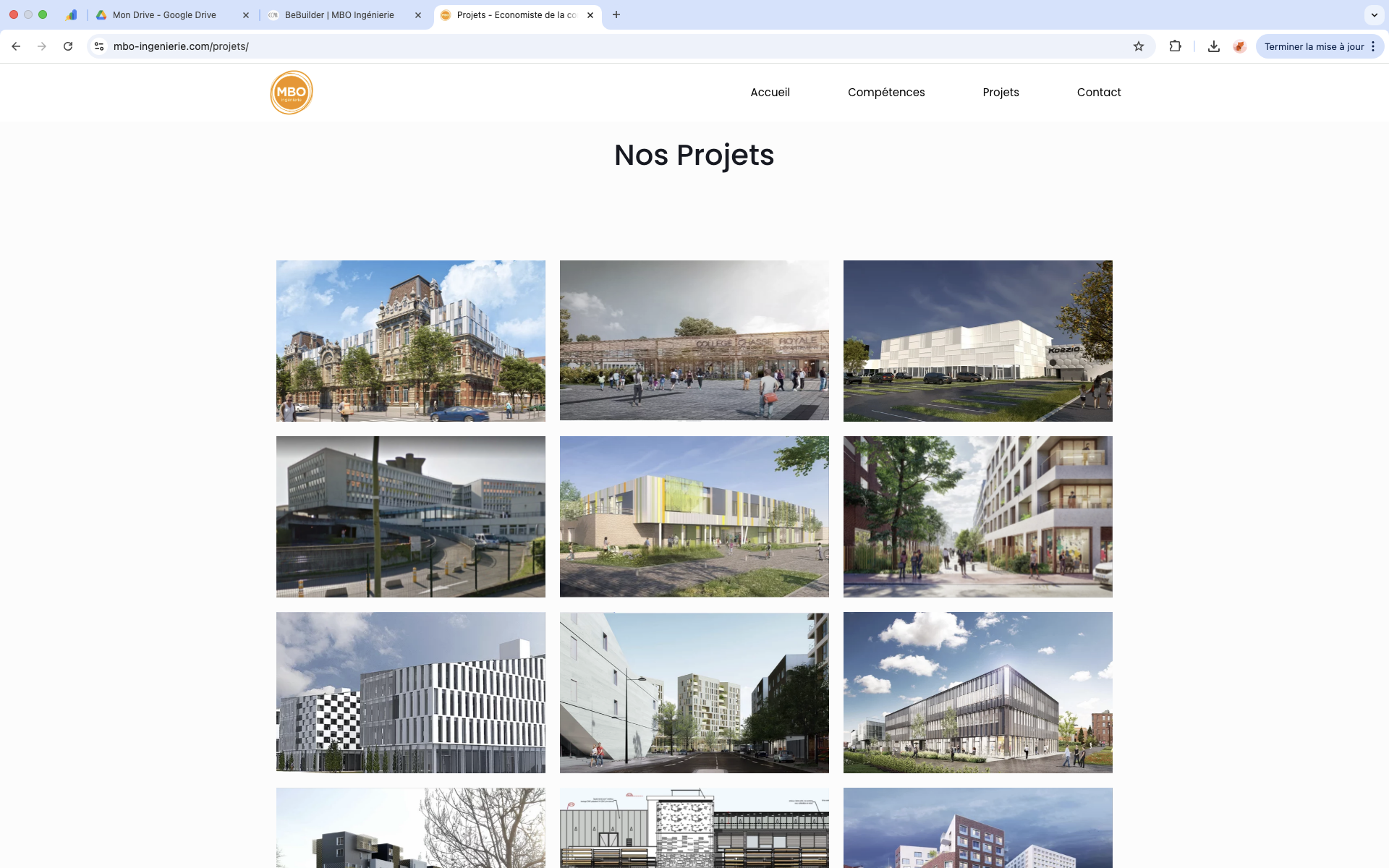Click the MBO Ingénierie logo
This screenshot has height=868, width=1389.
(x=292, y=93)
